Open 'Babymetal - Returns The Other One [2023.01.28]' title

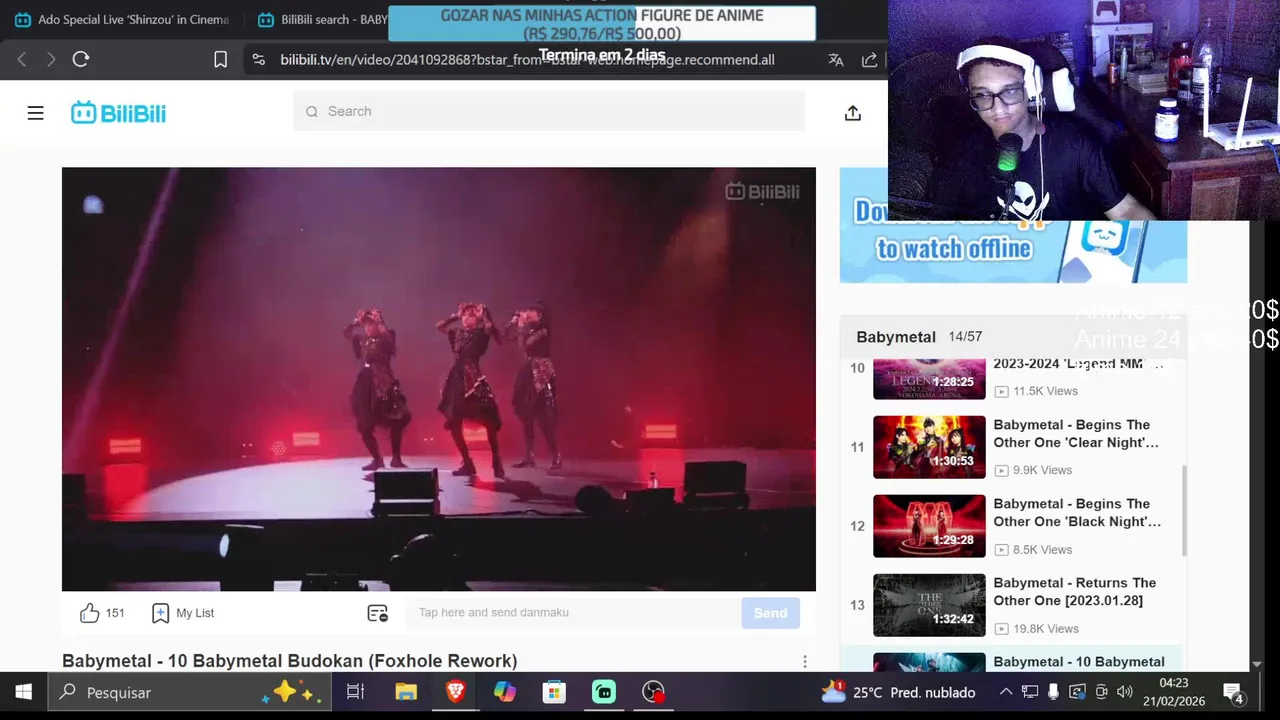(1075, 592)
